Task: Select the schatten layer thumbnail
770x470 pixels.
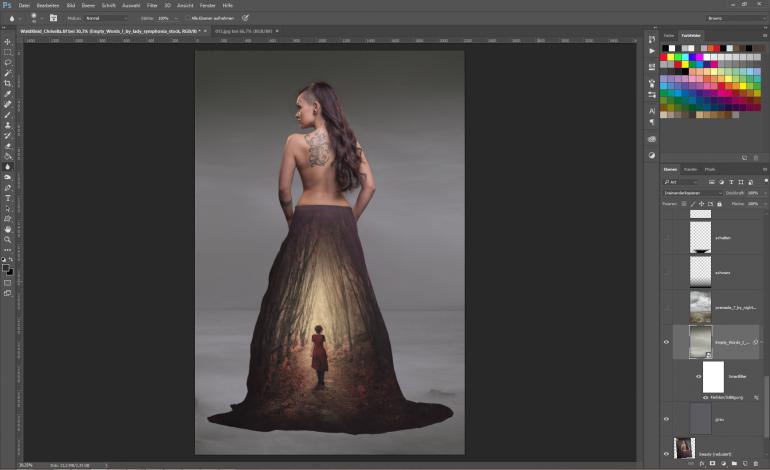Action: coord(700,238)
